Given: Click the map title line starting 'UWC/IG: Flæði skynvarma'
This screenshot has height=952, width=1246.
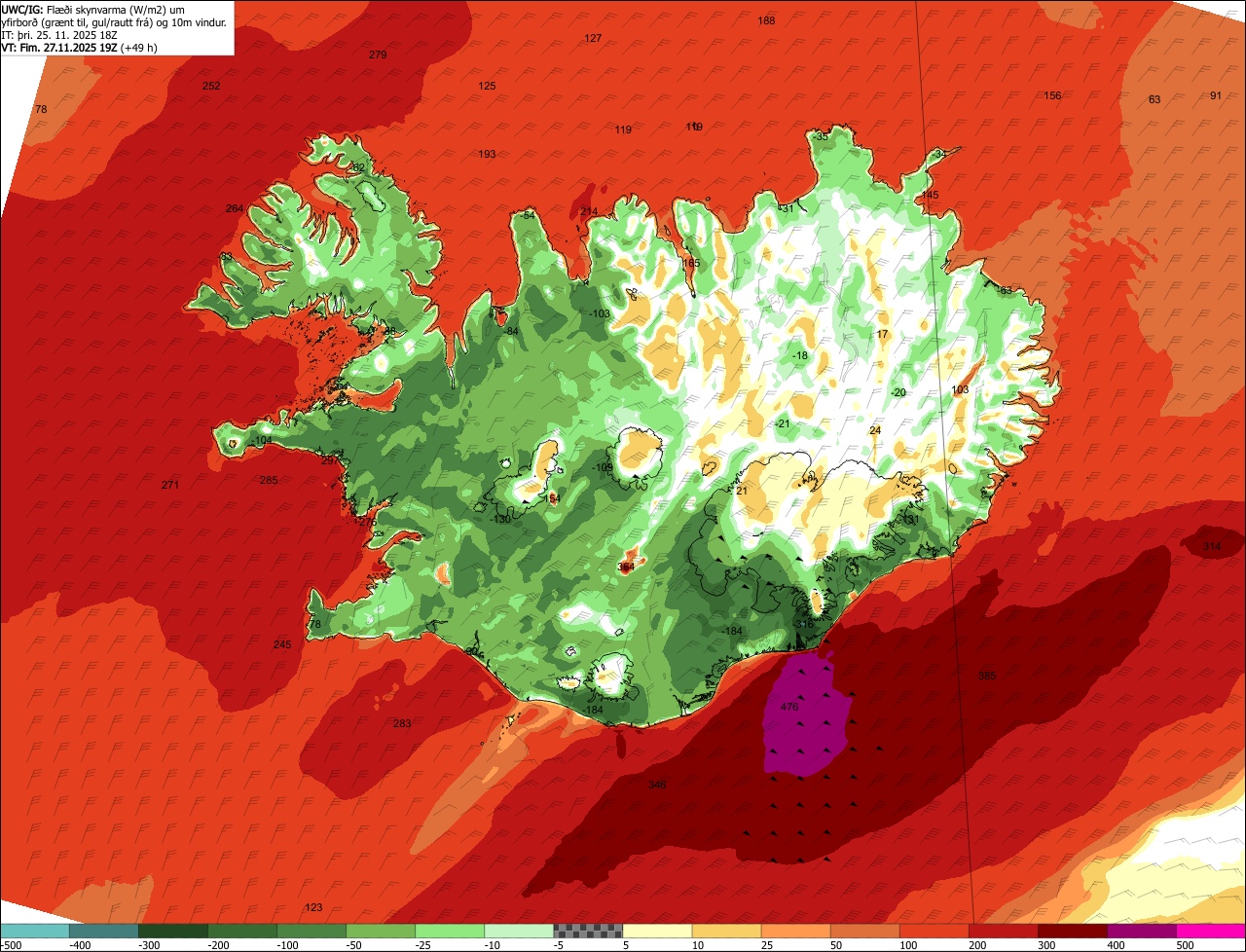Looking at the screenshot, I should coord(92,10).
